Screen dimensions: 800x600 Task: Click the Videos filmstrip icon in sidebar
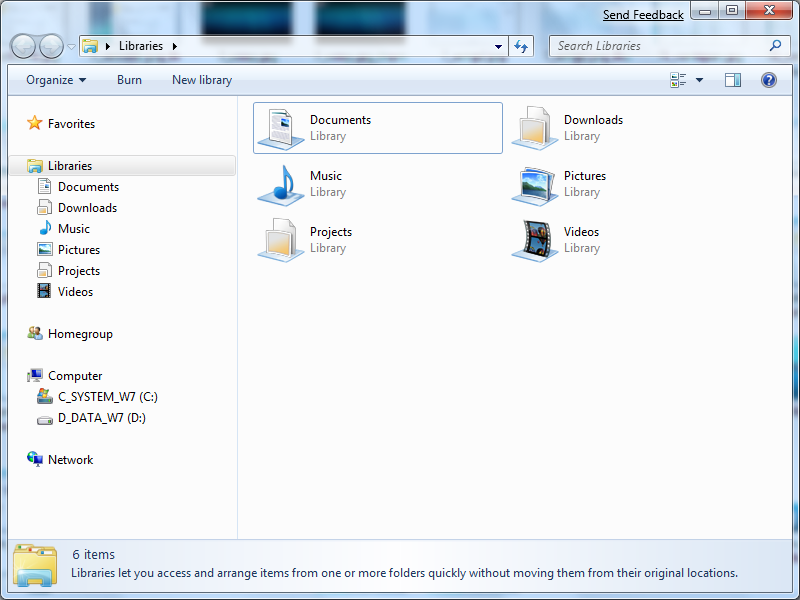tap(44, 291)
